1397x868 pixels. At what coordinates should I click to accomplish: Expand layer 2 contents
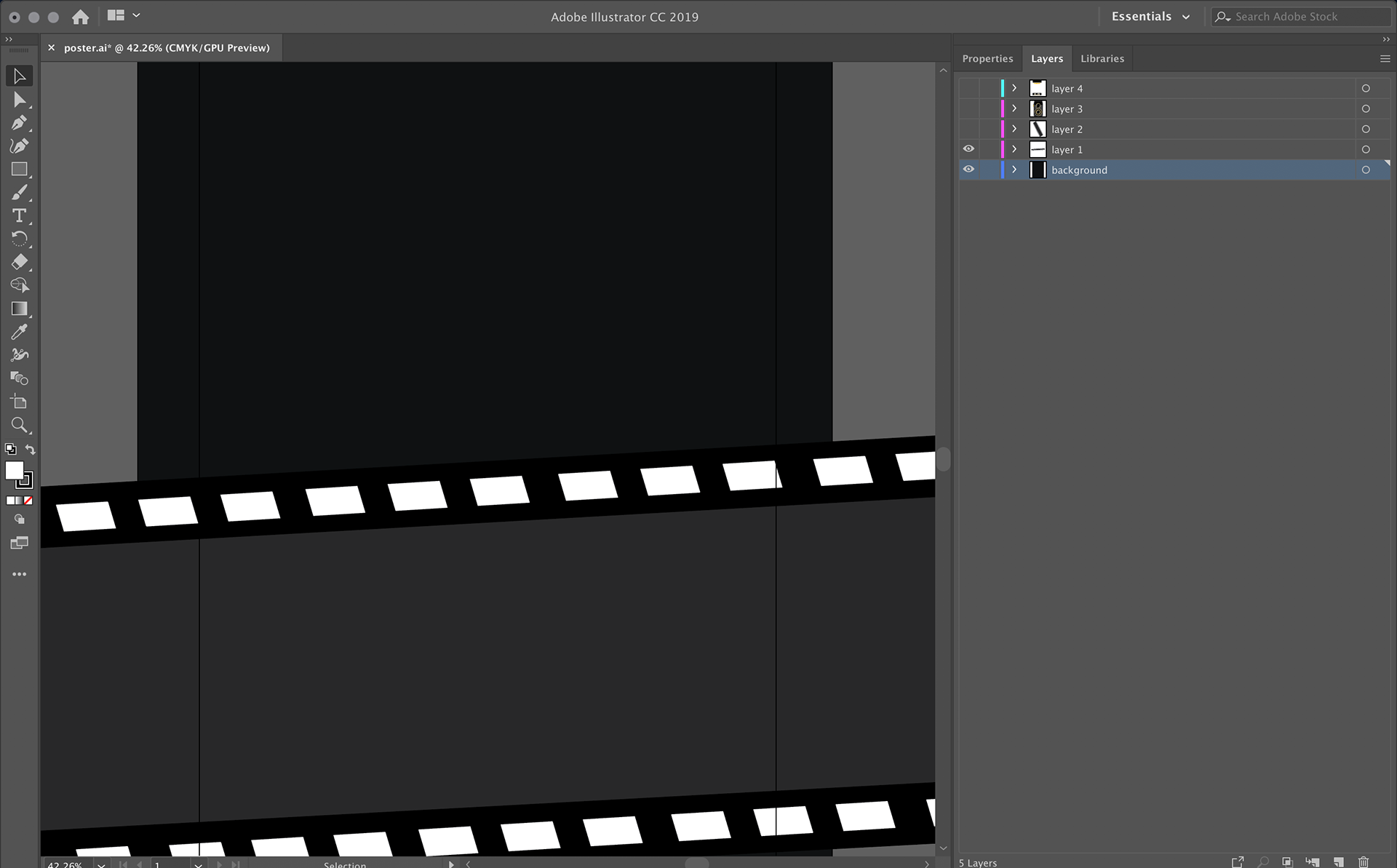click(1014, 129)
